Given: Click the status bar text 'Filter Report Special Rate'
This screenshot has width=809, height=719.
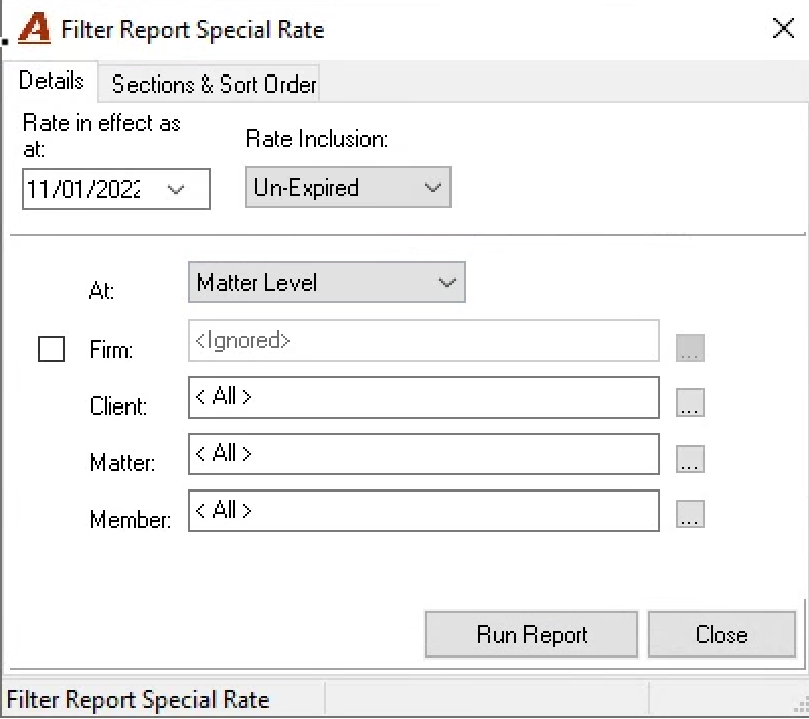Looking at the screenshot, I should click(x=138, y=700).
